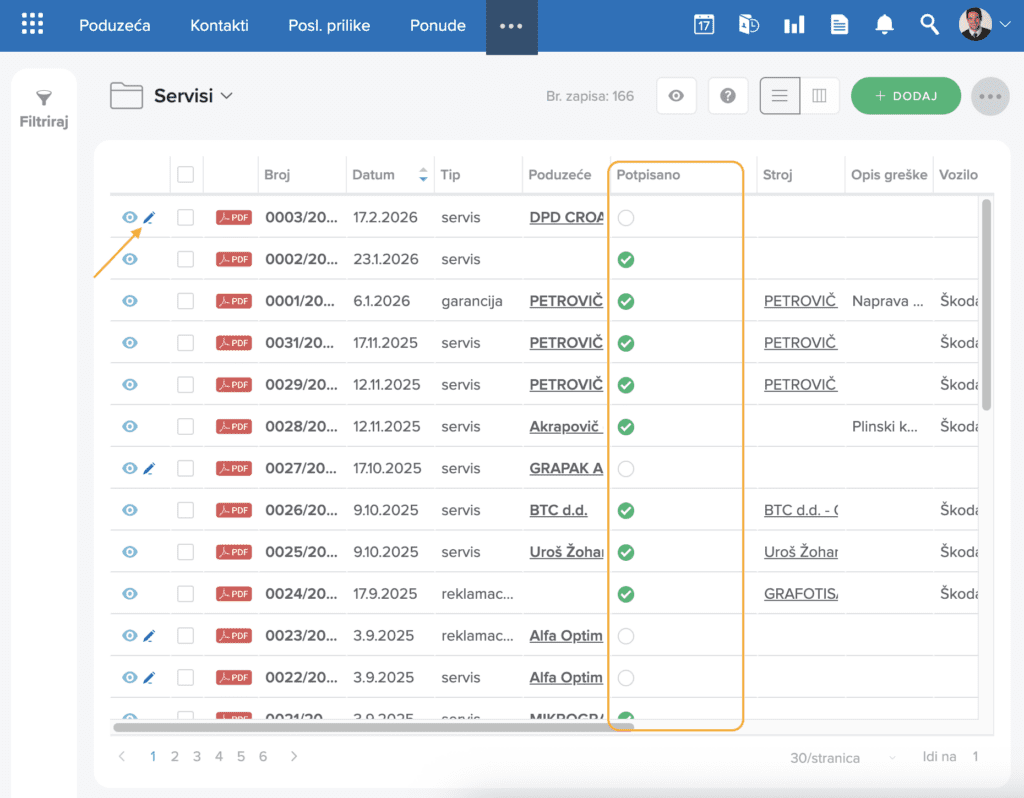Viewport: 1024px width, 798px height.
Task: Check the box for the 23.1.2026 row
Action: pyautogui.click(x=185, y=259)
